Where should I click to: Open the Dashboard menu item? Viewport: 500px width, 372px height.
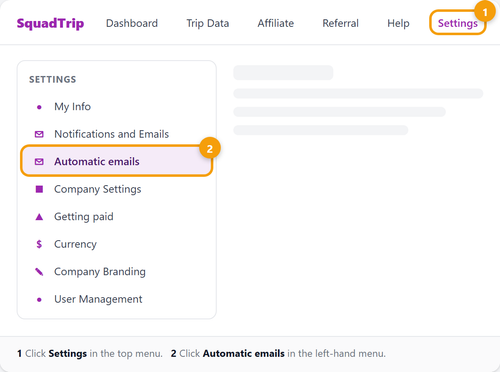coord(132,23)
